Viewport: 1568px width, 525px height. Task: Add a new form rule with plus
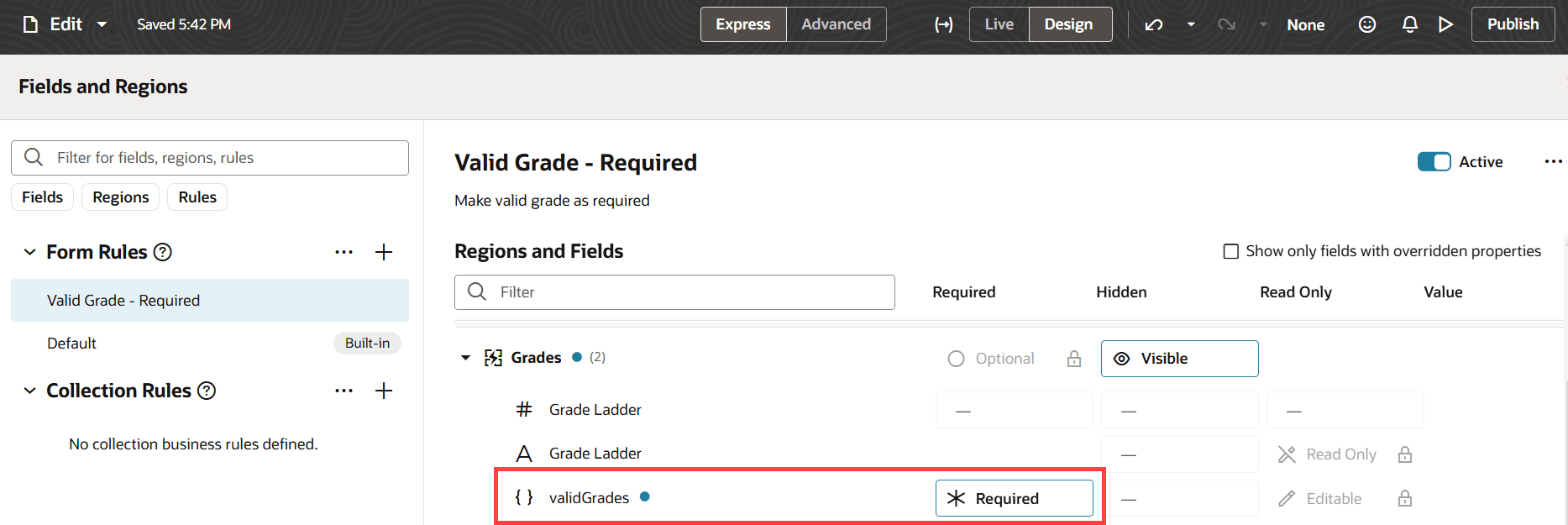(384, 252)
